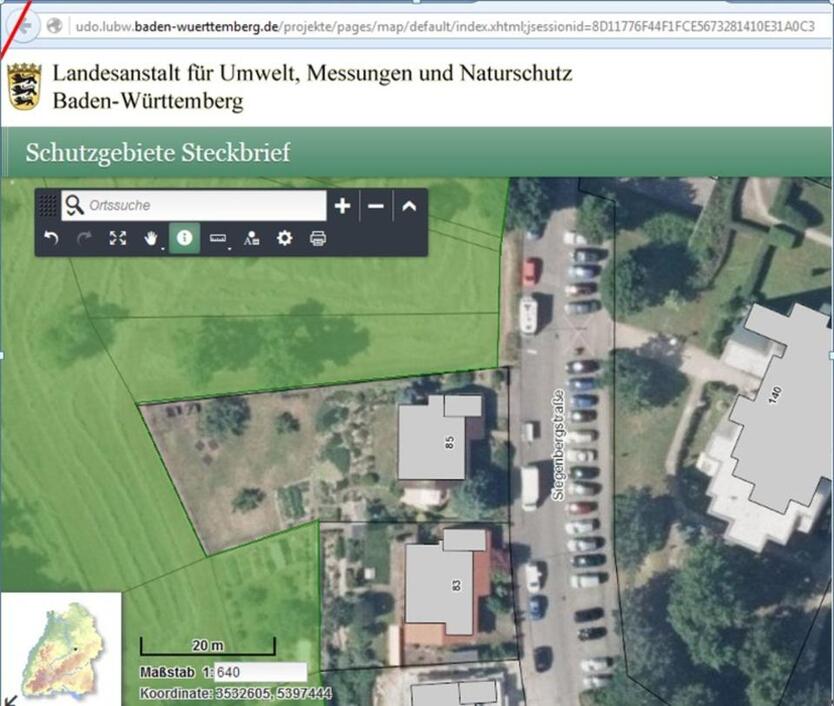Click the print map icon

pos(318,238)
